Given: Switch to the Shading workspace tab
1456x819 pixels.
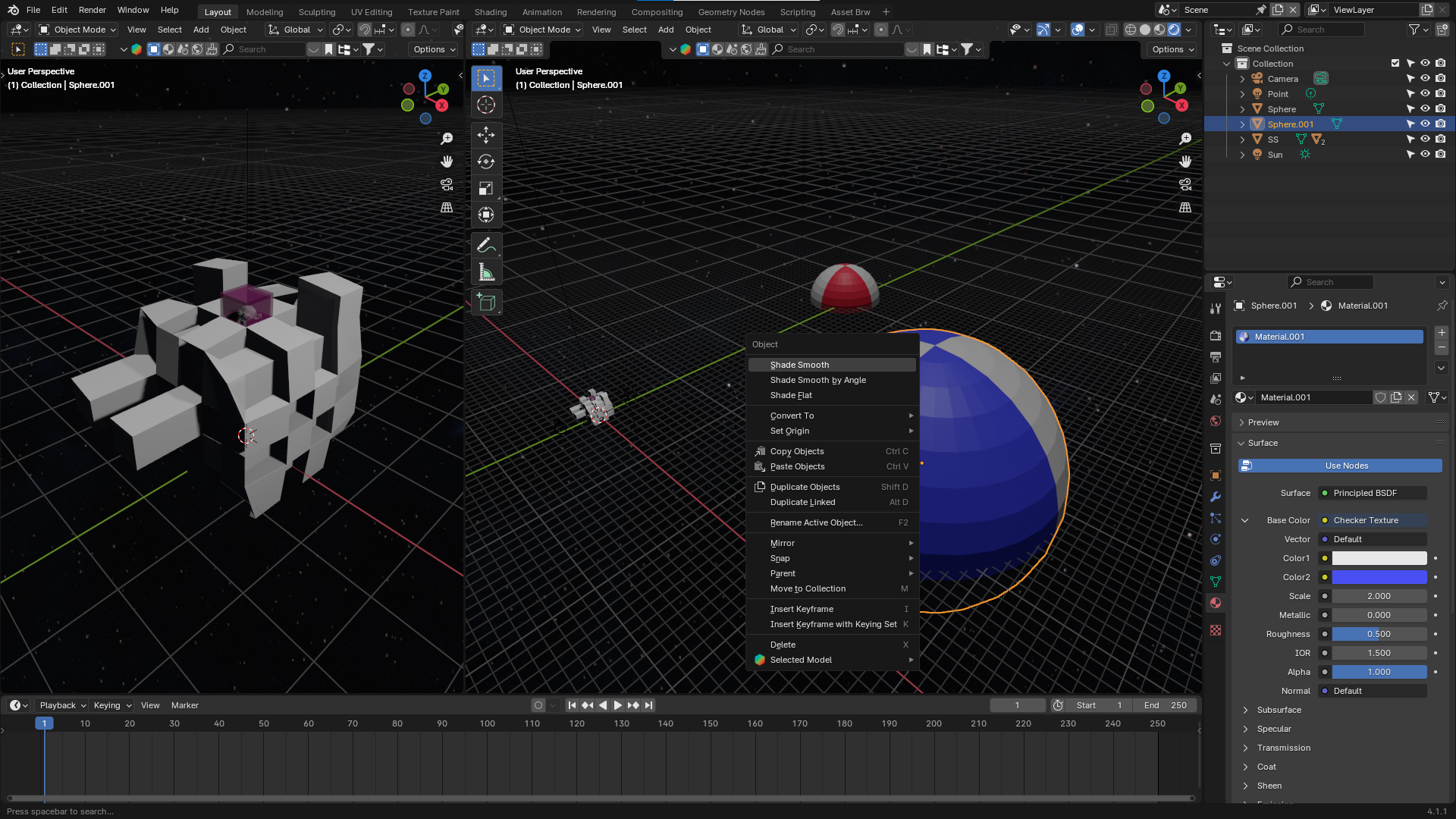Looking at the screenshot, I should 490,12.
